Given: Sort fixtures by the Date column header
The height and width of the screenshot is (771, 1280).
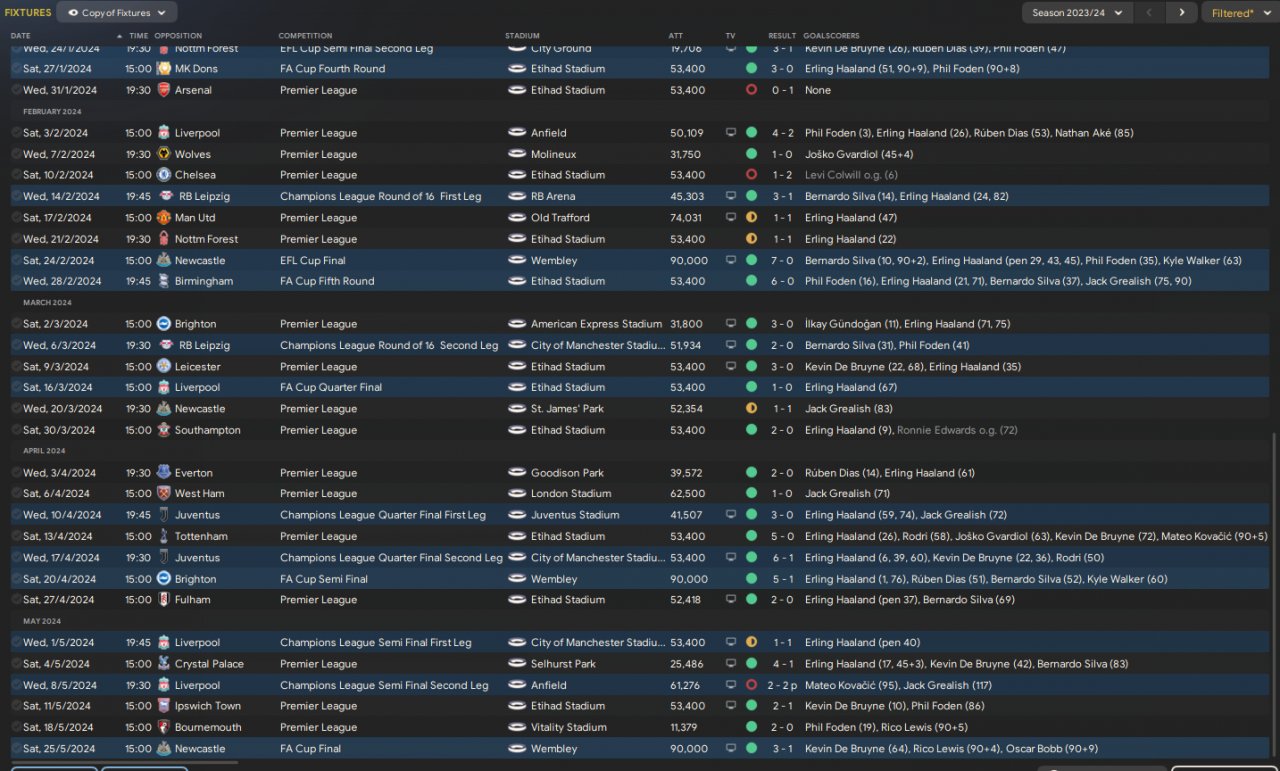Looking at the screenshot, I should pos(21,36).
